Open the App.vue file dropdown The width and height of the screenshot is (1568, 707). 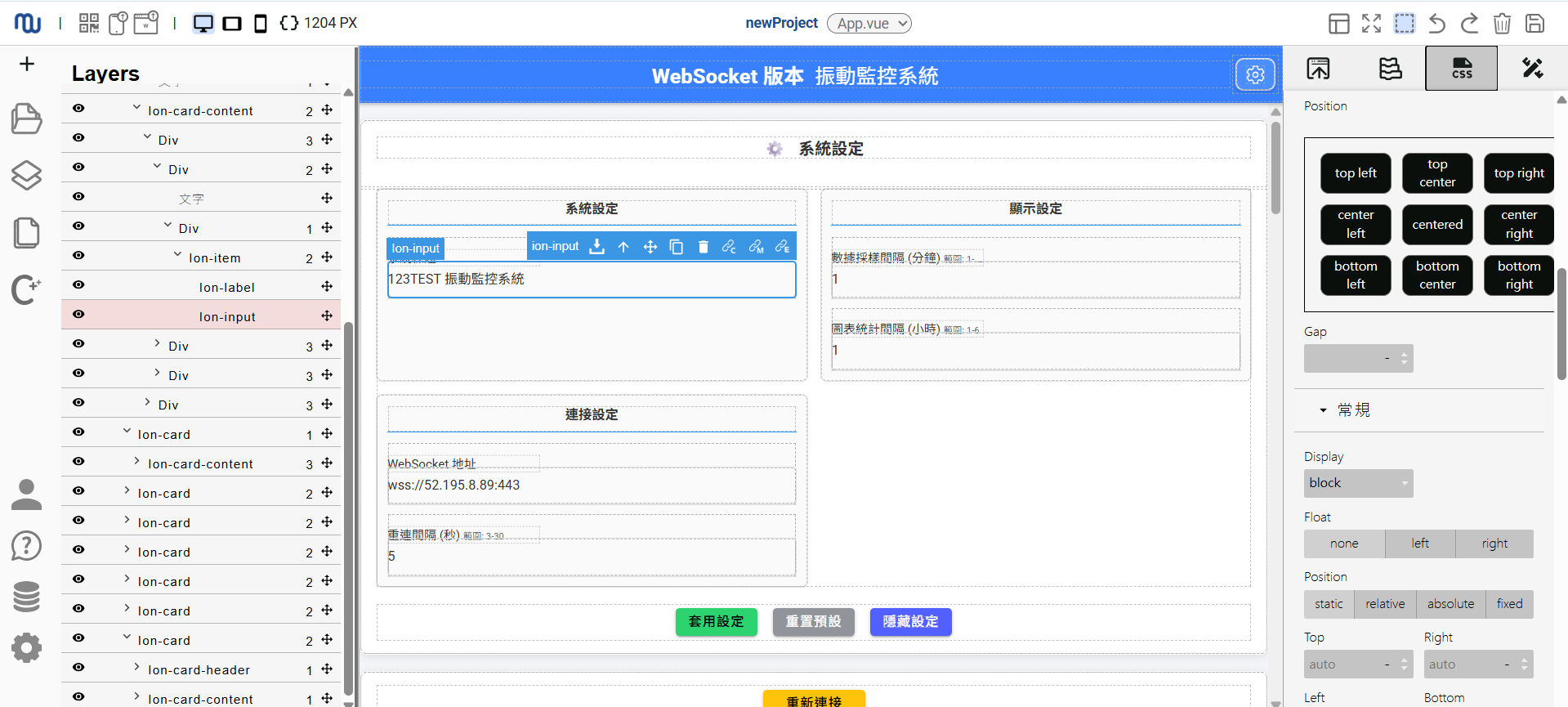coord(869,24)
